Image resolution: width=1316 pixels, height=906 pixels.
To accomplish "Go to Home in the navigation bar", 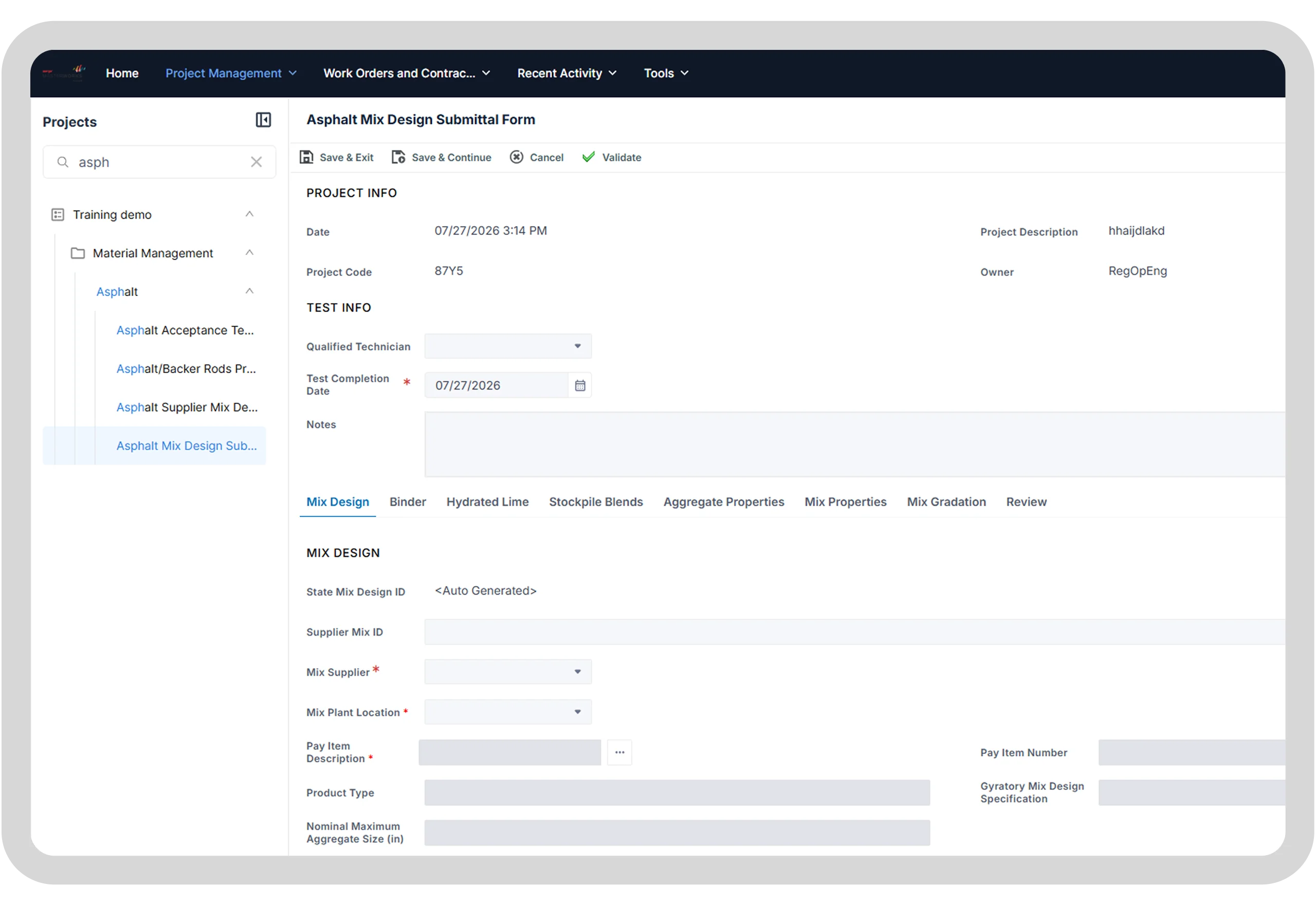I will click(x=122, y=73).
